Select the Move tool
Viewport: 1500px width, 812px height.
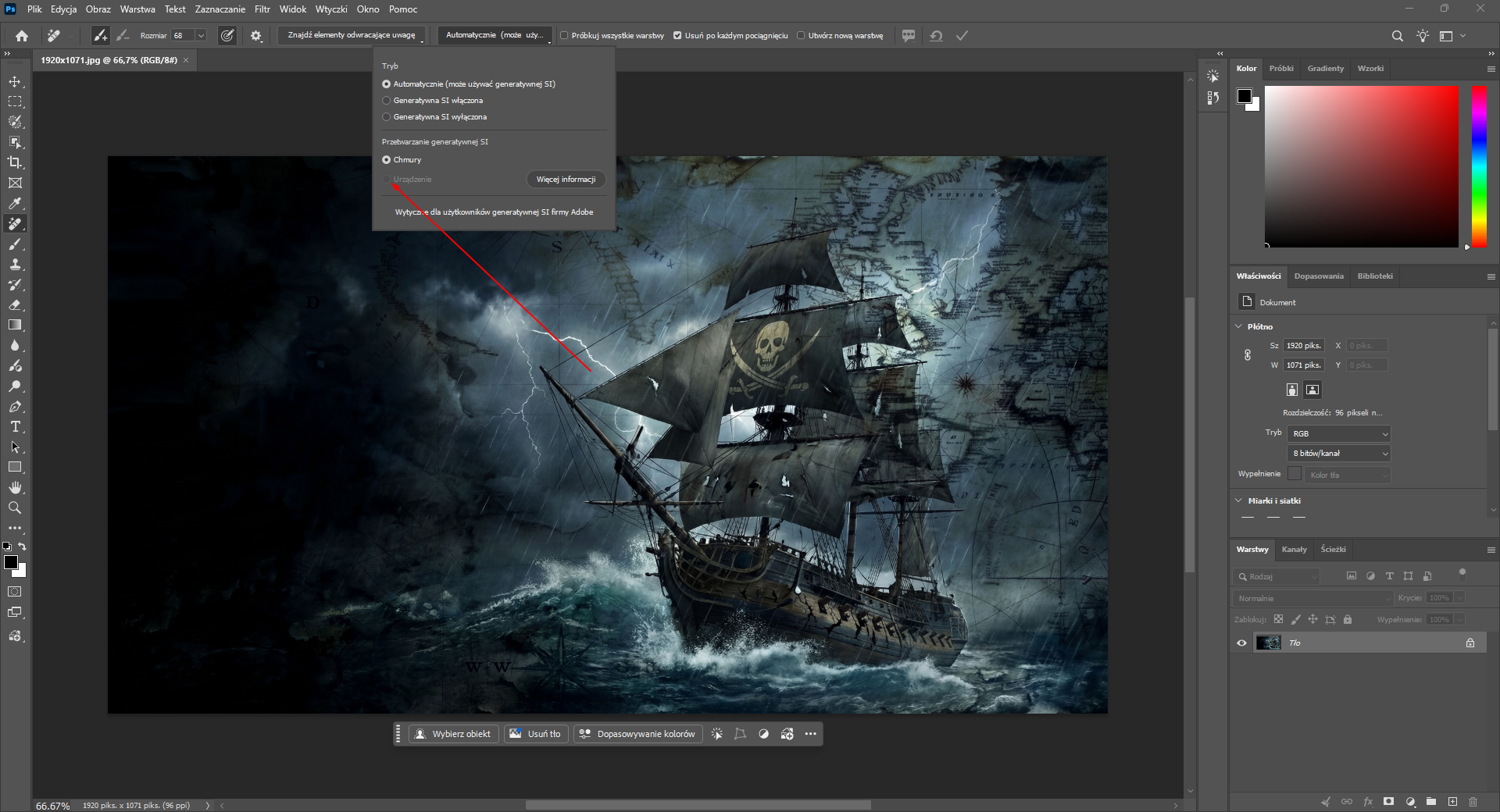tap(15, 81)
